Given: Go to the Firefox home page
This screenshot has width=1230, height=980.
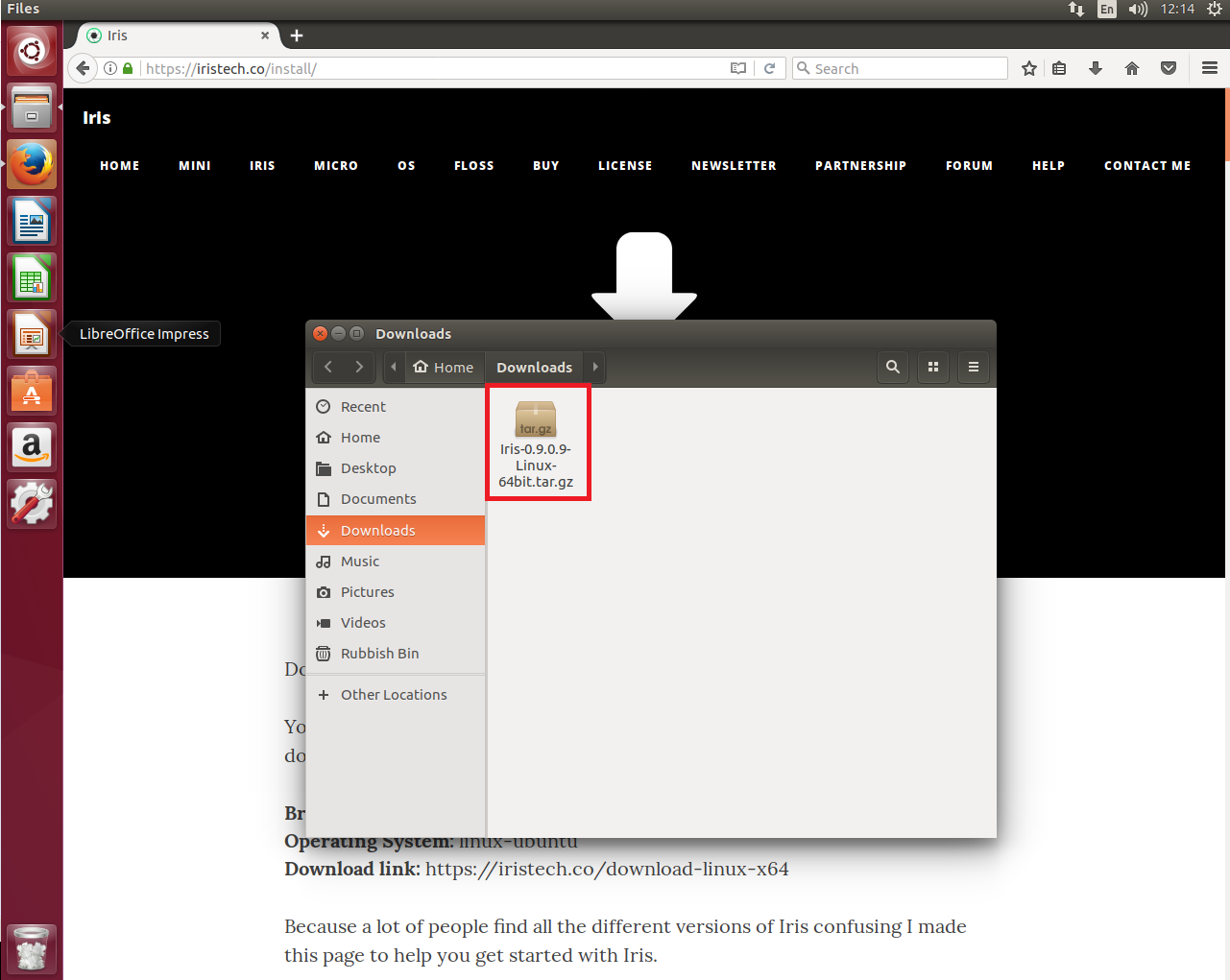Looking at the screenshot, I should pos(1132,68).
